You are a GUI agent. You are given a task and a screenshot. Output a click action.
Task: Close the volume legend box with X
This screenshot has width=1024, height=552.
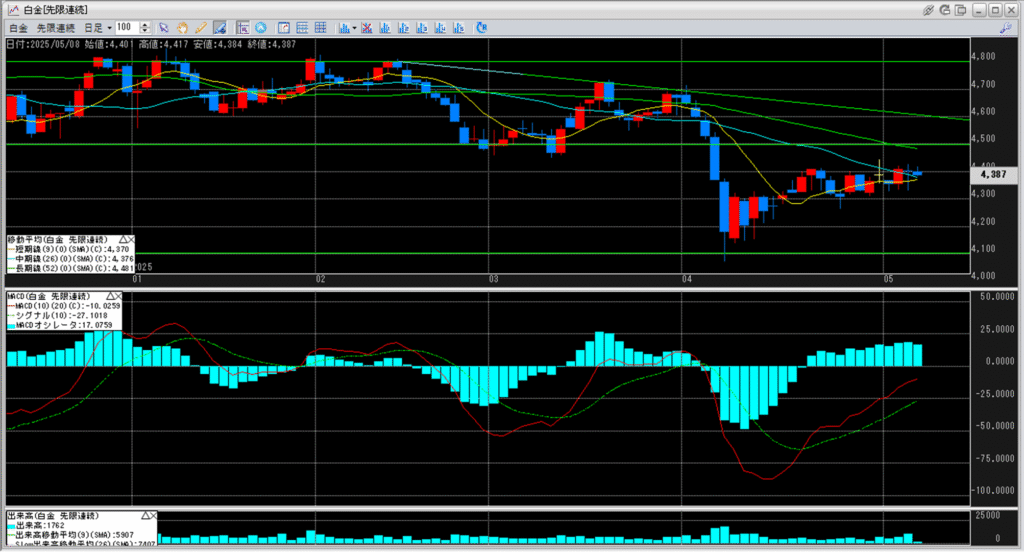[x=153, y=515]
